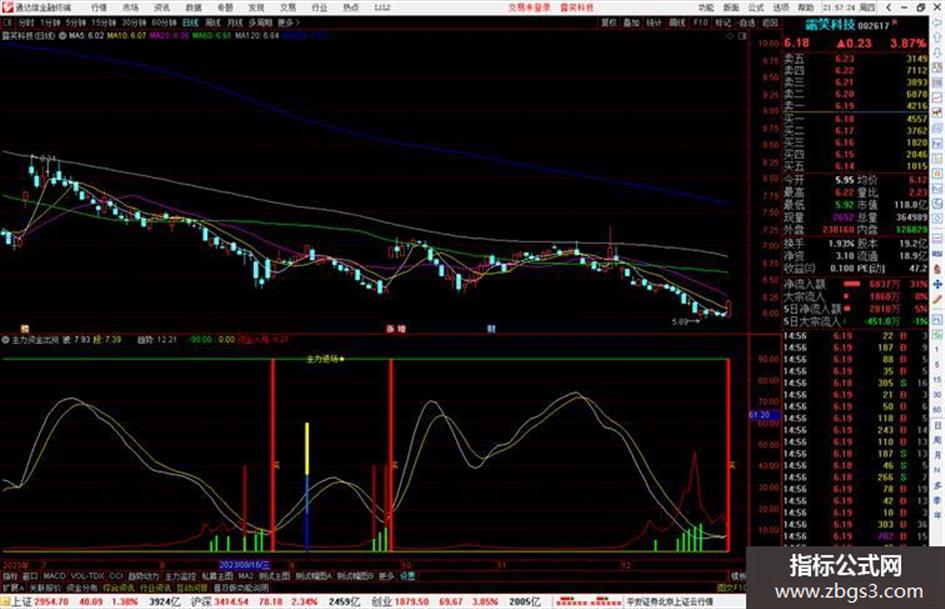Image resolution: width=945 pixels, height=609 pixels.
Task: Switch chart to 30分钟 period
Action: (x=134, y=22)
